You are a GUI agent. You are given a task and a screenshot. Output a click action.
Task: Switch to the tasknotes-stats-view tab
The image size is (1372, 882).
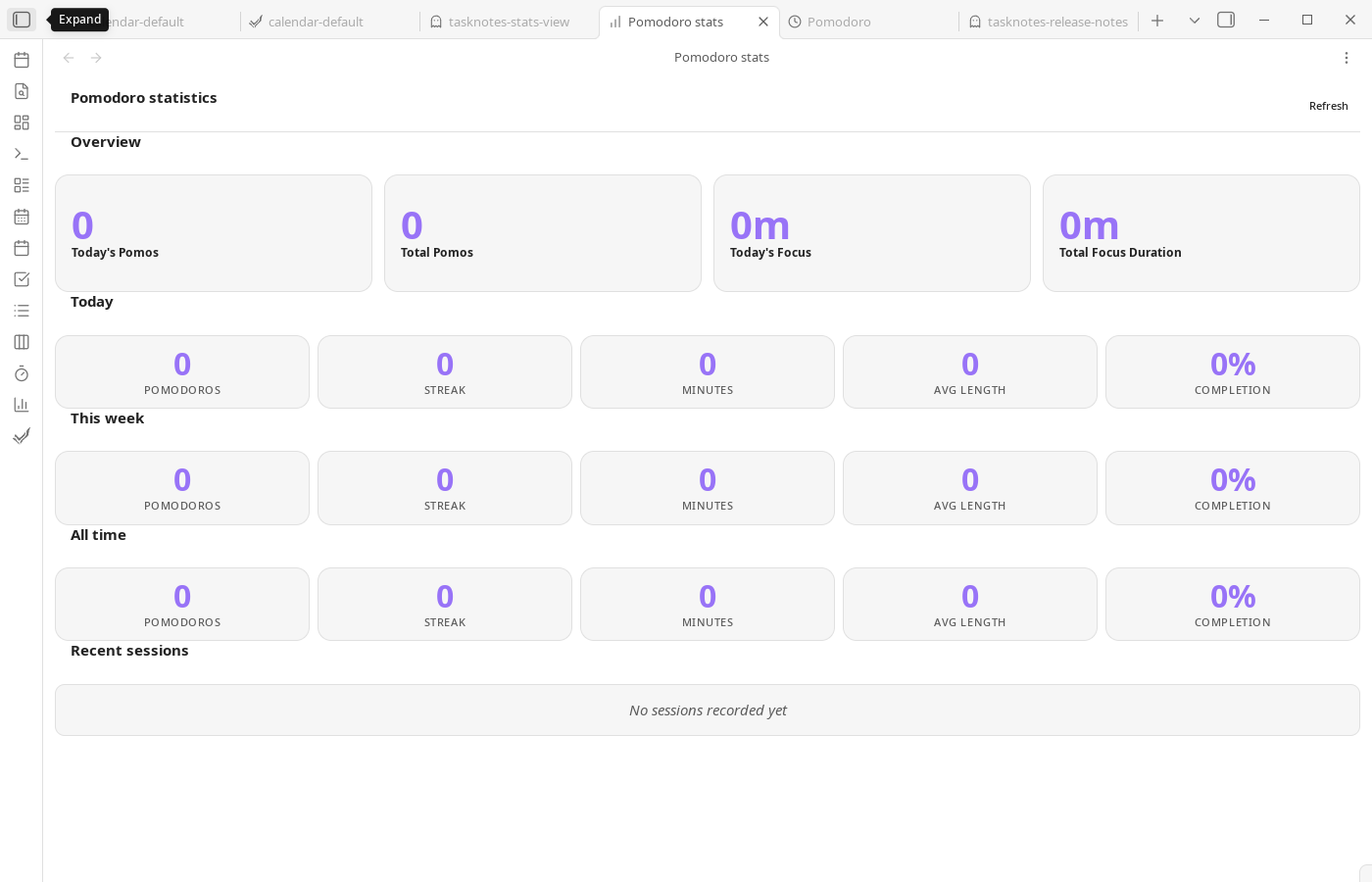coord(508,22)
